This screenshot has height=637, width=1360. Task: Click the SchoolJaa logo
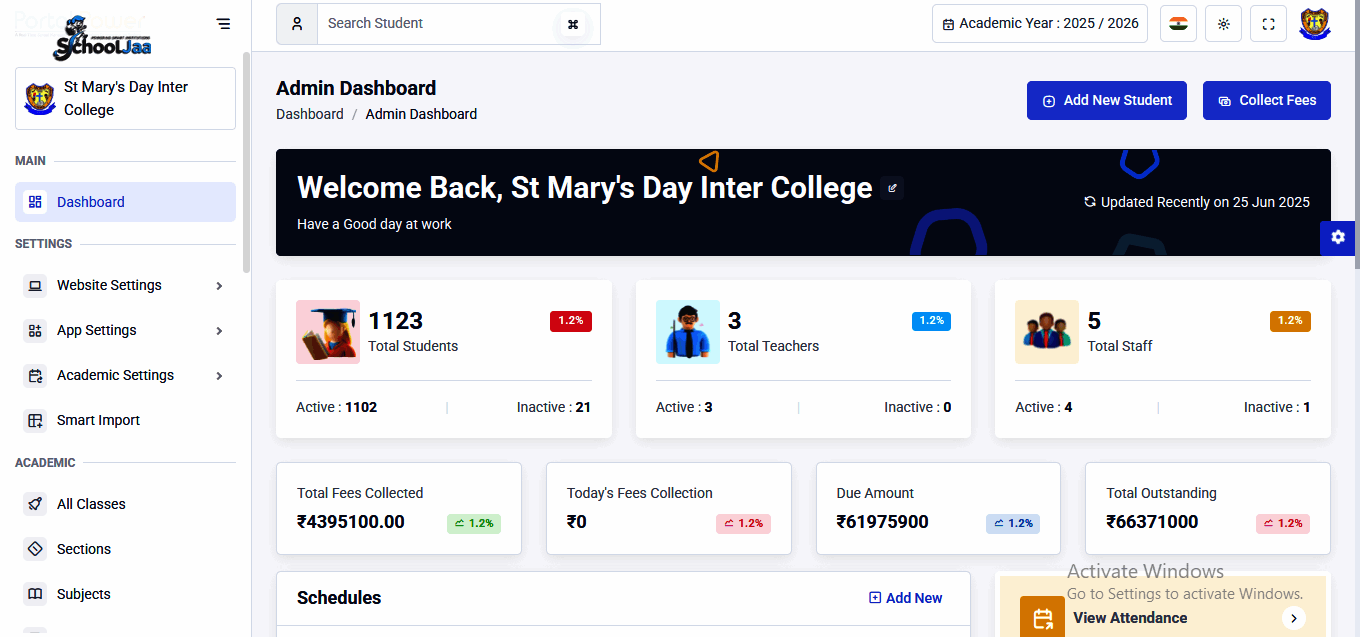102,38
